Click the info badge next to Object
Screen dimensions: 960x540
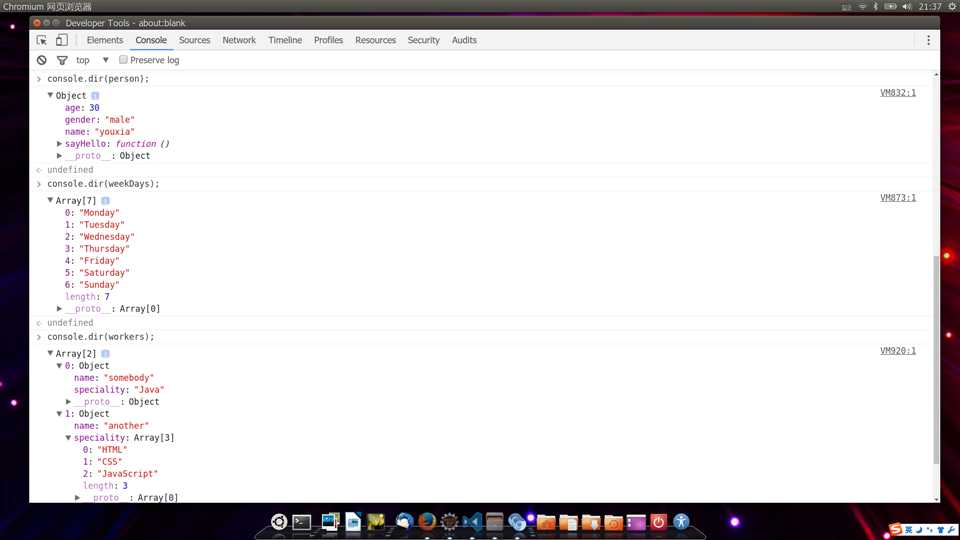[95, 96]
